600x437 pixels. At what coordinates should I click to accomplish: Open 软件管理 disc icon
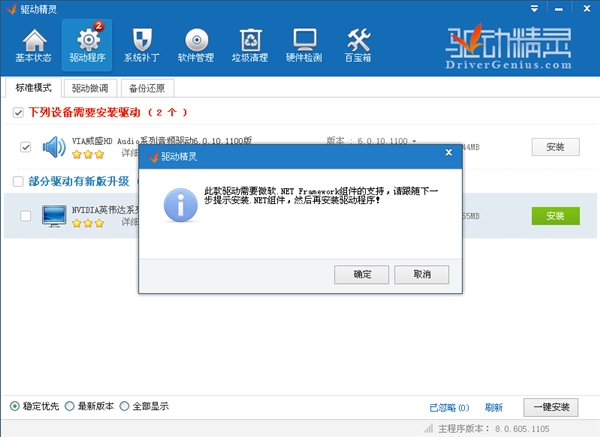point(196,45)
